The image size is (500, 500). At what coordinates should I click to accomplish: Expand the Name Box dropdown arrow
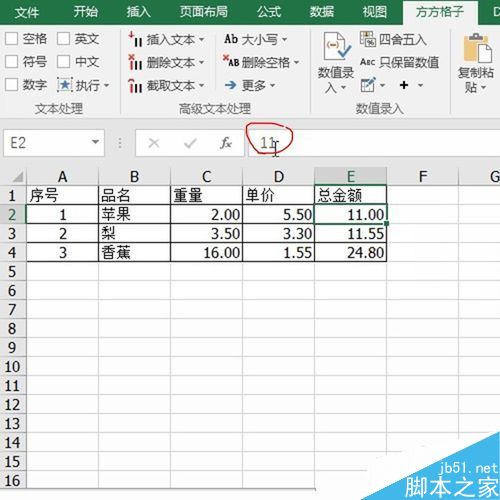95,142
